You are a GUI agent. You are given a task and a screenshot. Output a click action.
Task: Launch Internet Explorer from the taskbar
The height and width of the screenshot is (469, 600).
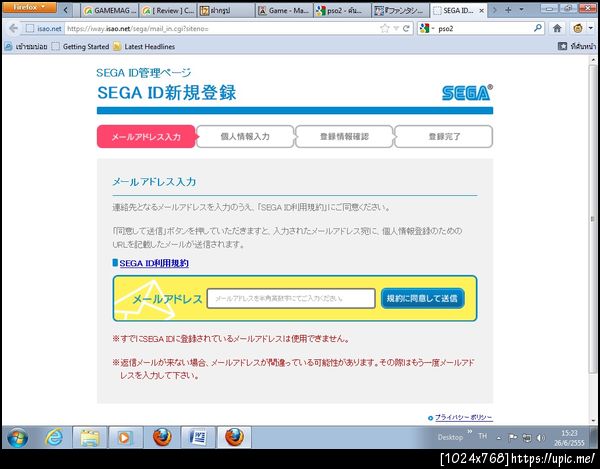click(x=54, y=437)
